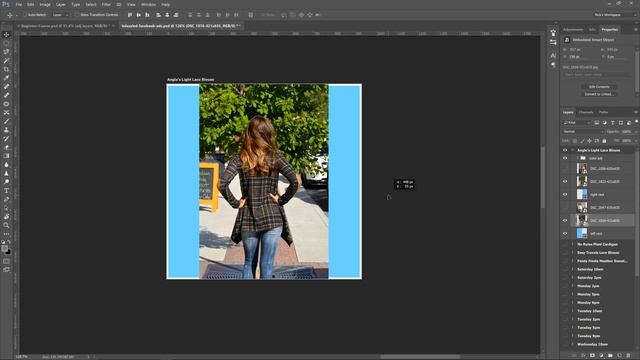Select the Horizontal Type tool
Screen dimensions: 640x360
[x=6, y=191]
